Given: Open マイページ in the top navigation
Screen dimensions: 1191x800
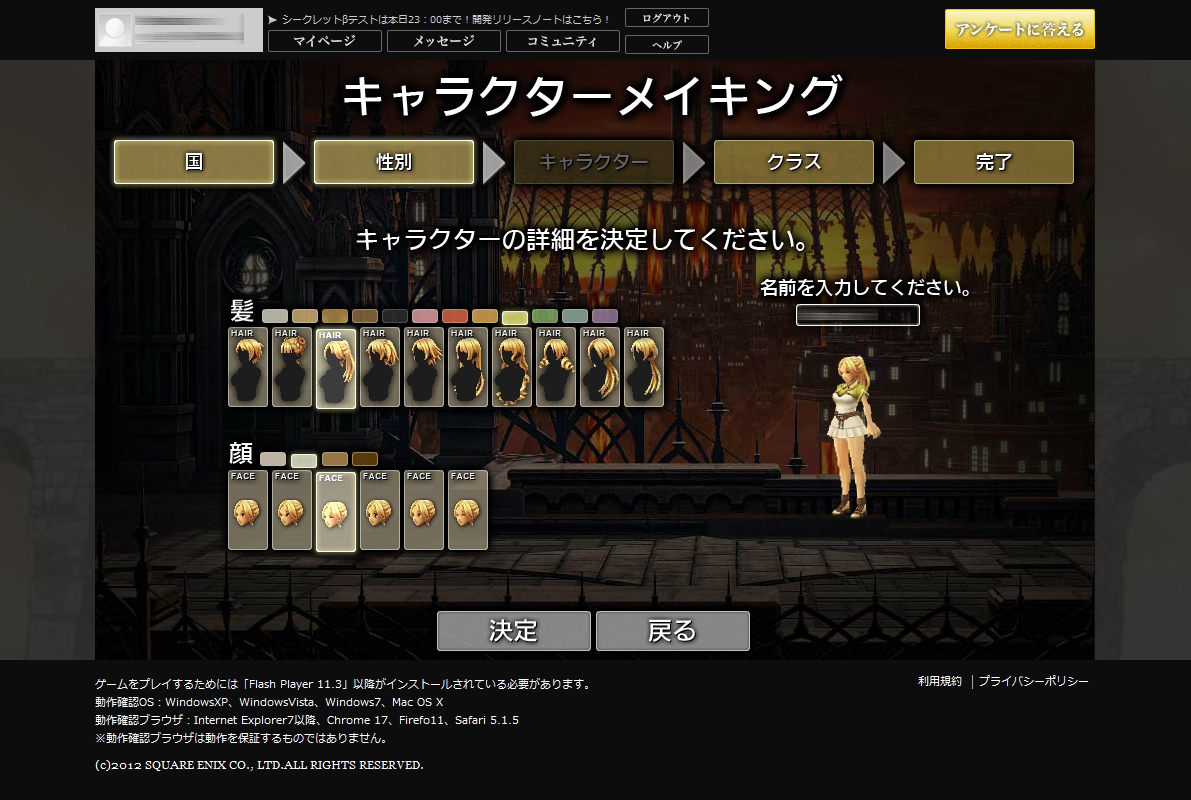Looking at the screenshot, I should [x=325, y=41].
